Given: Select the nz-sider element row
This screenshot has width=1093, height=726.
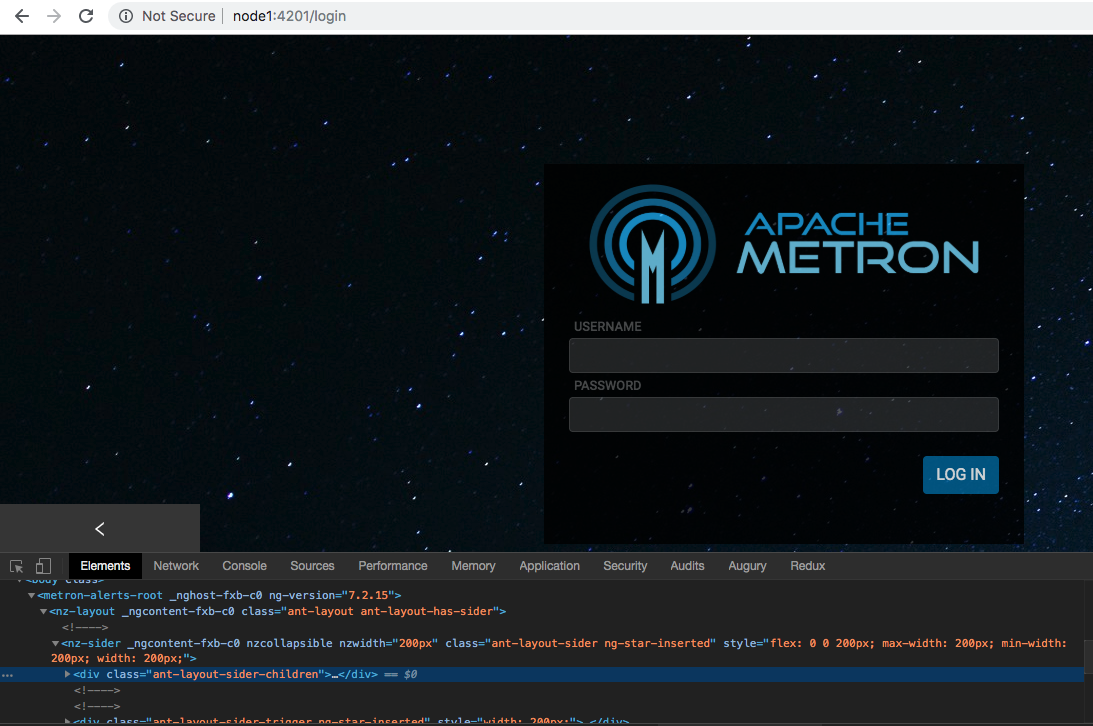Looking at the screenshot, I should [542, 651].
